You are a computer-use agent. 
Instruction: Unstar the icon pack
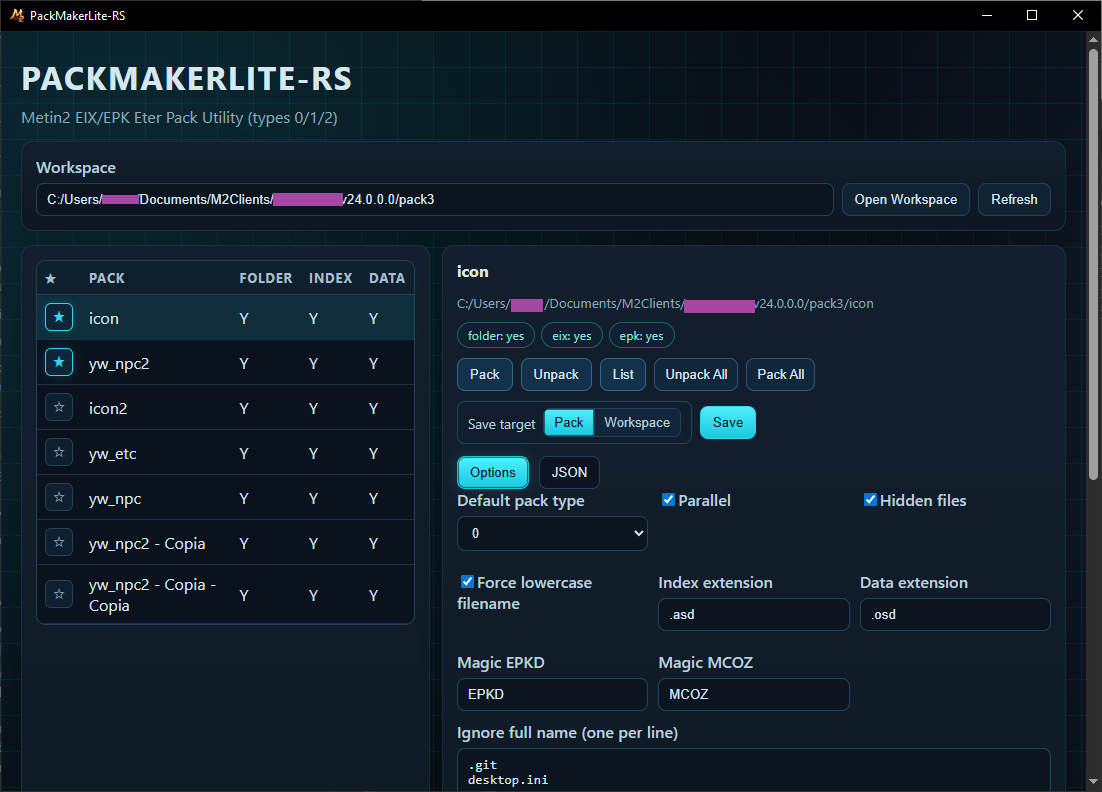click(x=58, y=317)
